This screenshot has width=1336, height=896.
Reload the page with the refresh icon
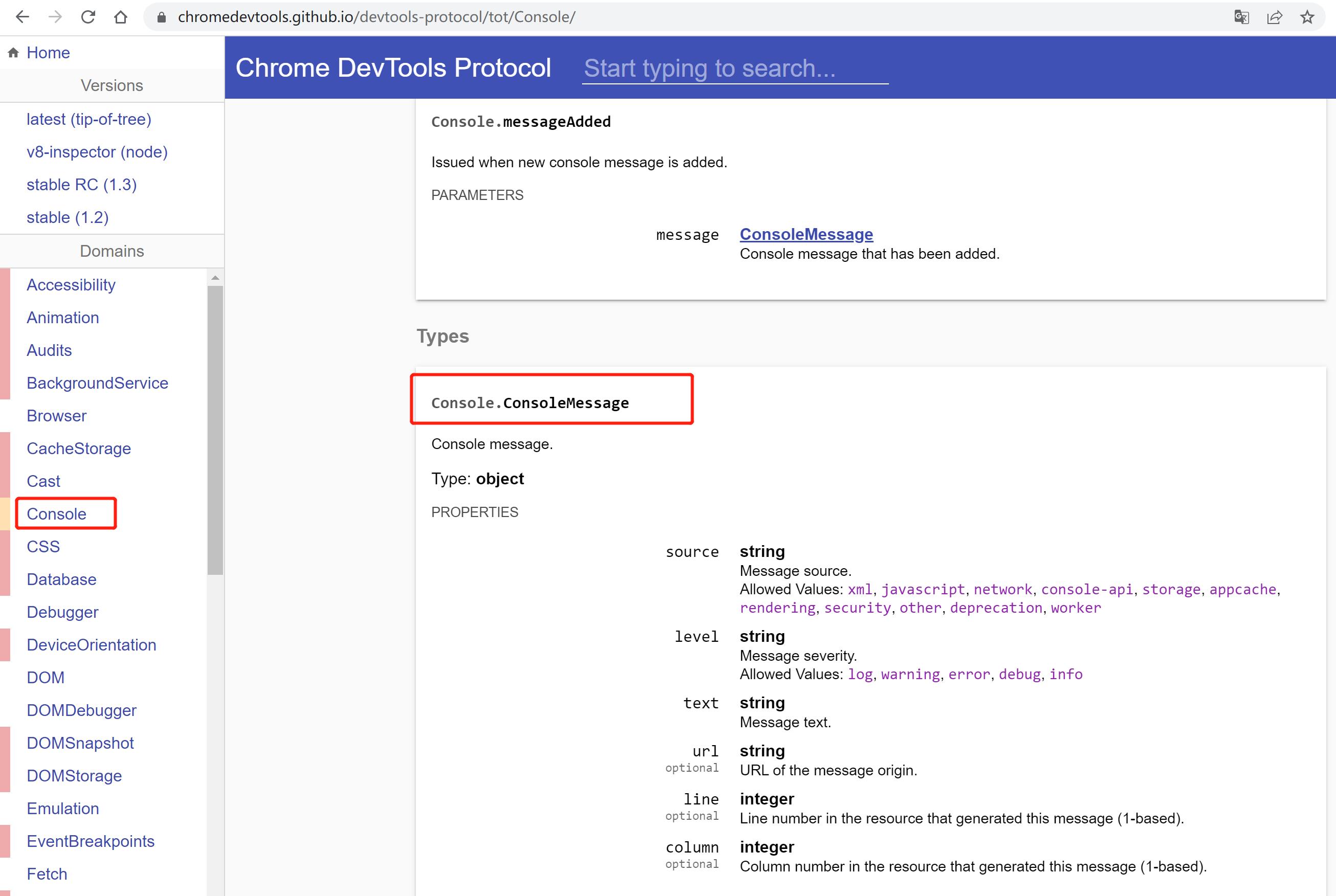88,16
